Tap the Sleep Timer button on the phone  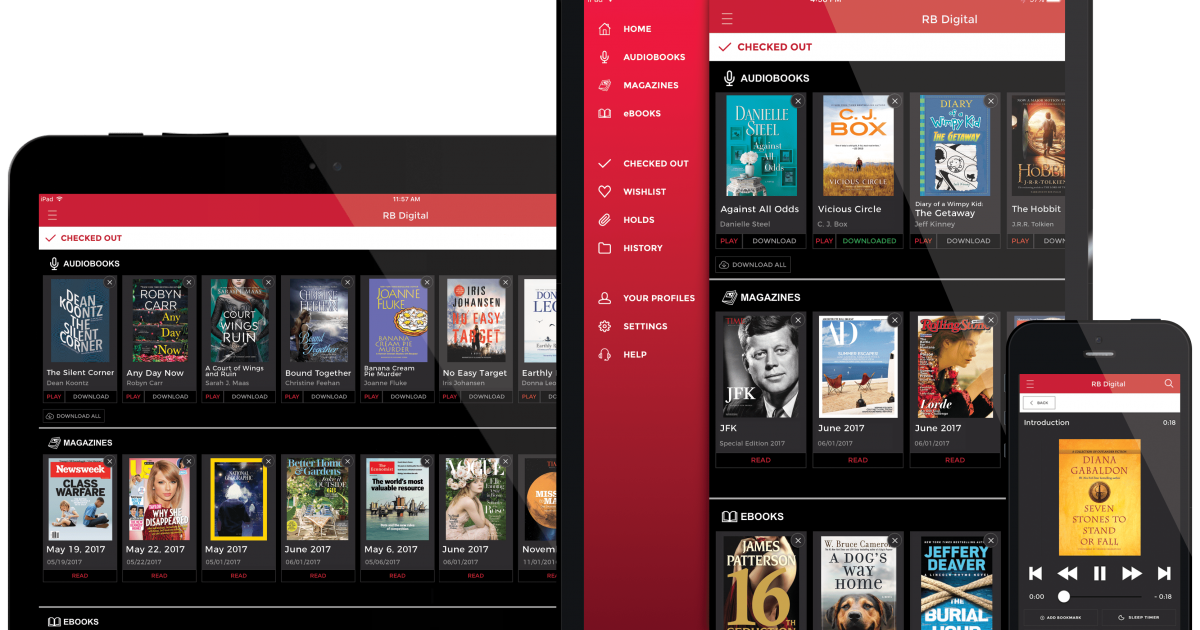tap(1140, 618)
